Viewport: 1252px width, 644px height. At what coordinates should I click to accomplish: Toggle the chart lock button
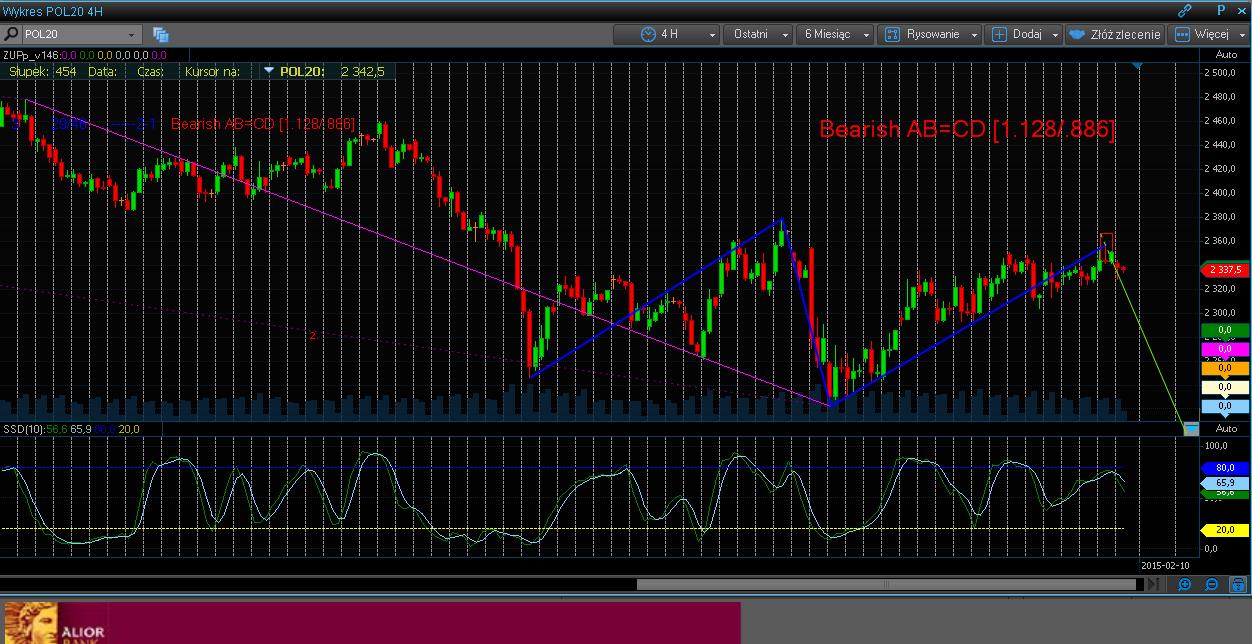pos(1237,585)
